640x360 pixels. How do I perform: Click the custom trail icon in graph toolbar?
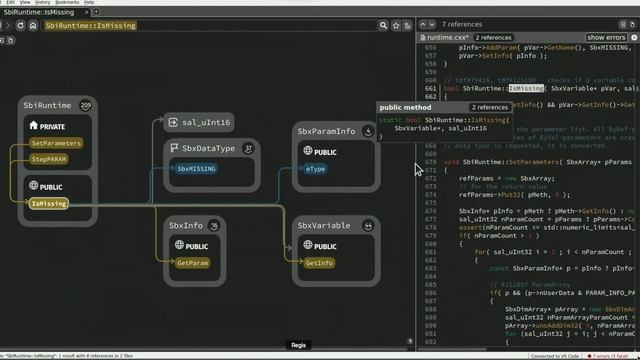[x=11, y=40]
